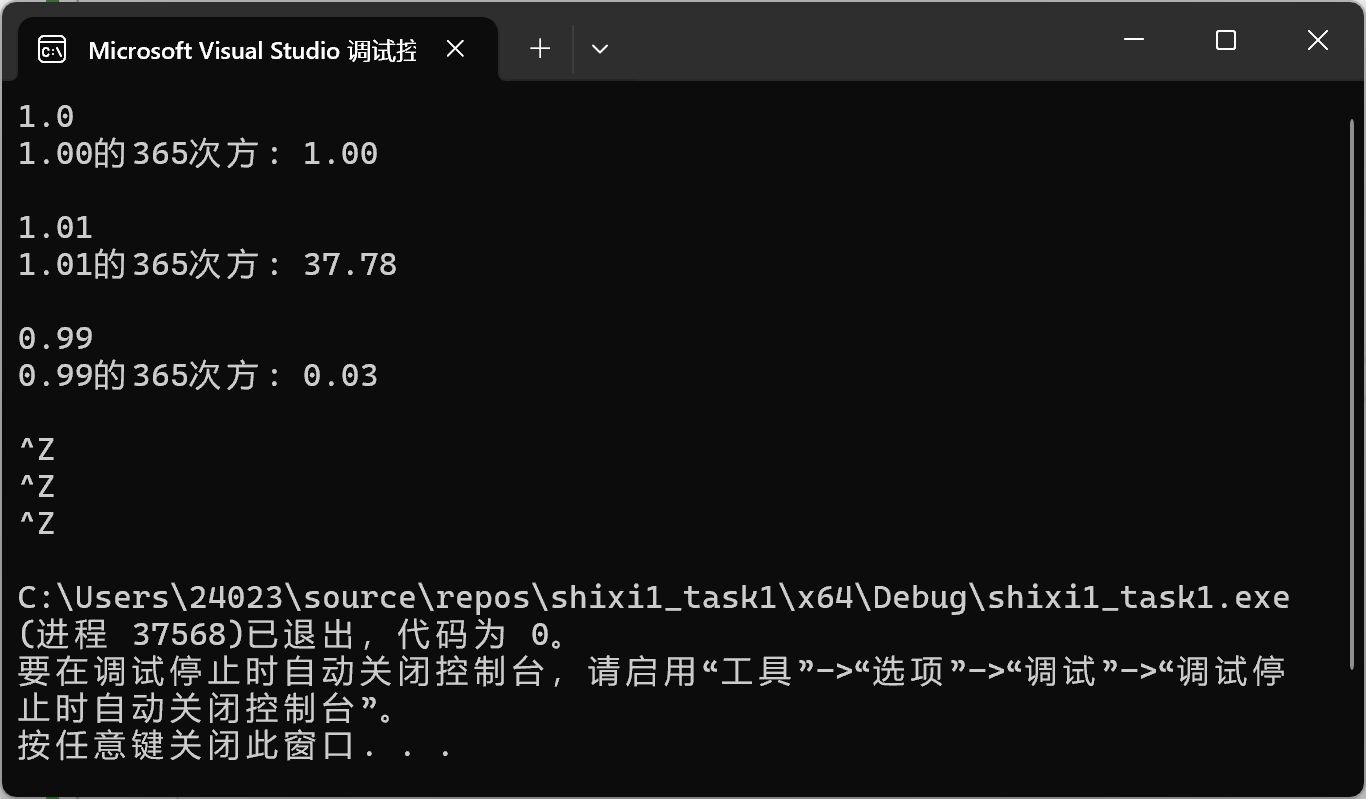Click the result line 1.00的365次方: 1.00
Viewport: 1366px width, 799px height.
(x=198, y=154)
